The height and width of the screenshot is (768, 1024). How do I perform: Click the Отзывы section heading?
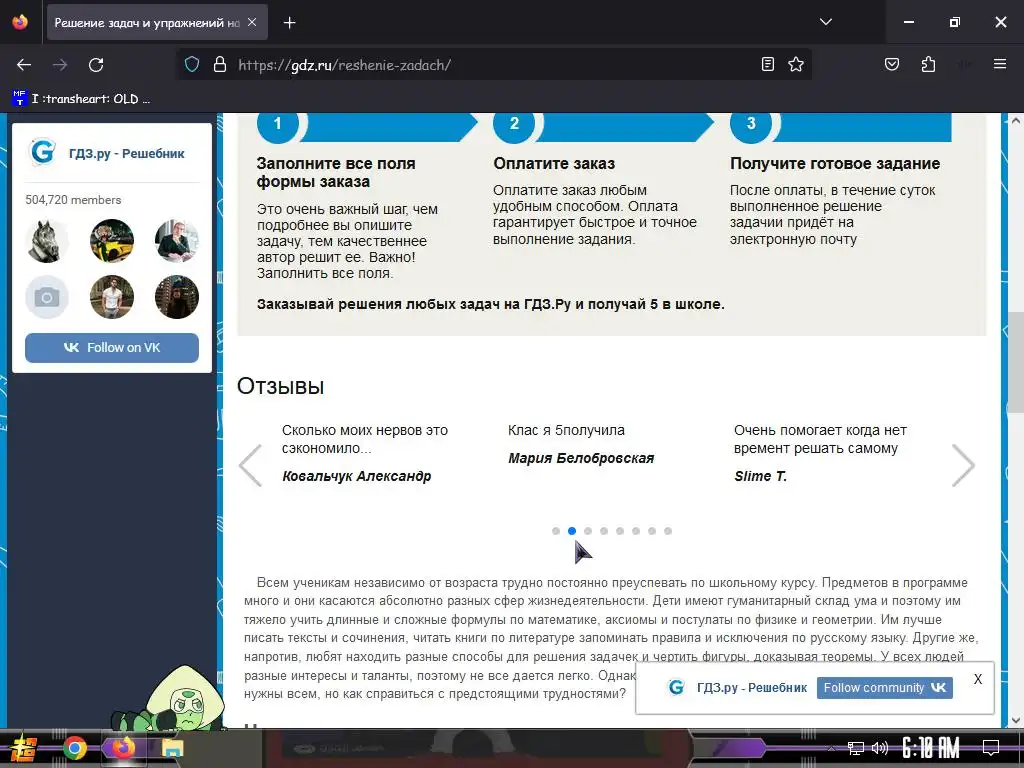(280, 386)
